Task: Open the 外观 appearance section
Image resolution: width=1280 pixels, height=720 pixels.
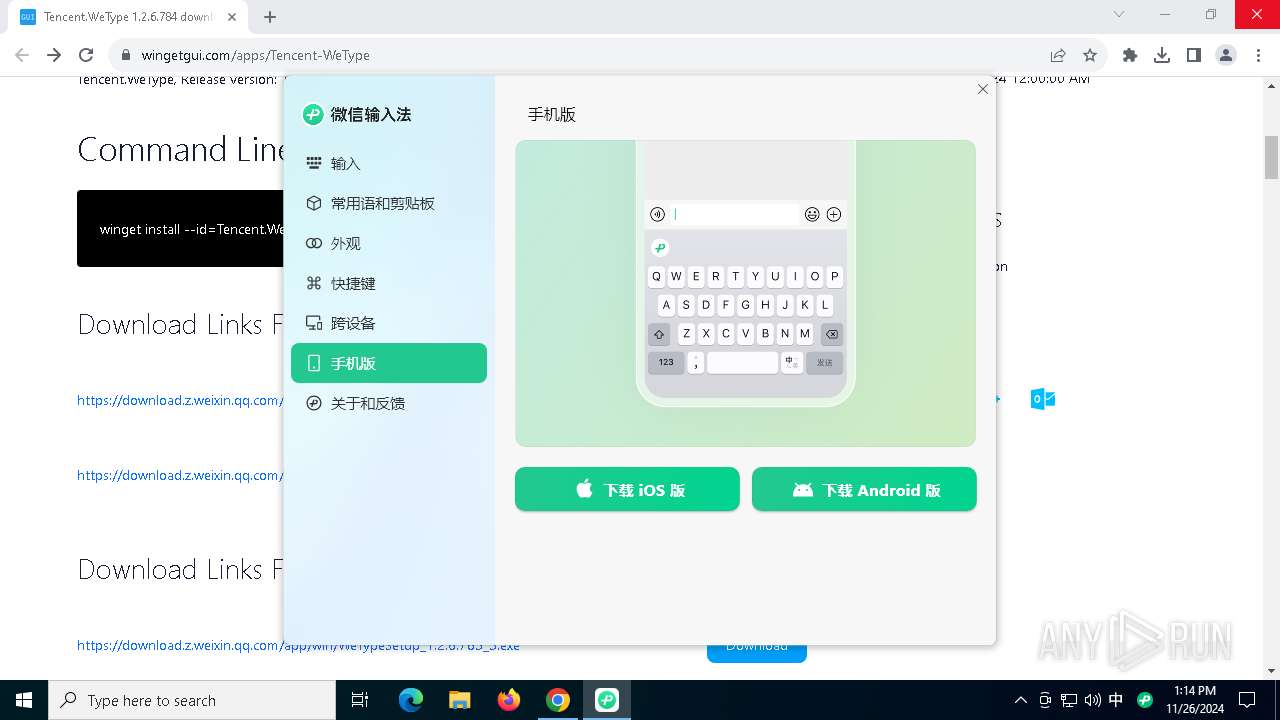Action: pos(388,243)
